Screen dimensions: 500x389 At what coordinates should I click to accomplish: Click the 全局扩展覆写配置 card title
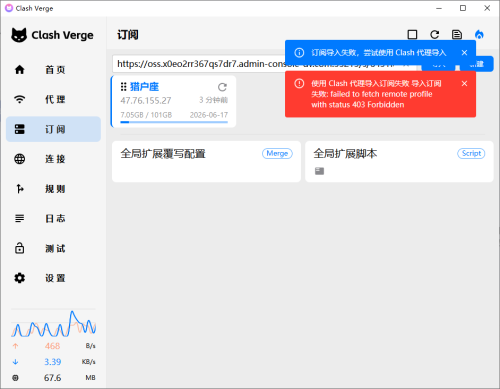click(x=163, y=154)
